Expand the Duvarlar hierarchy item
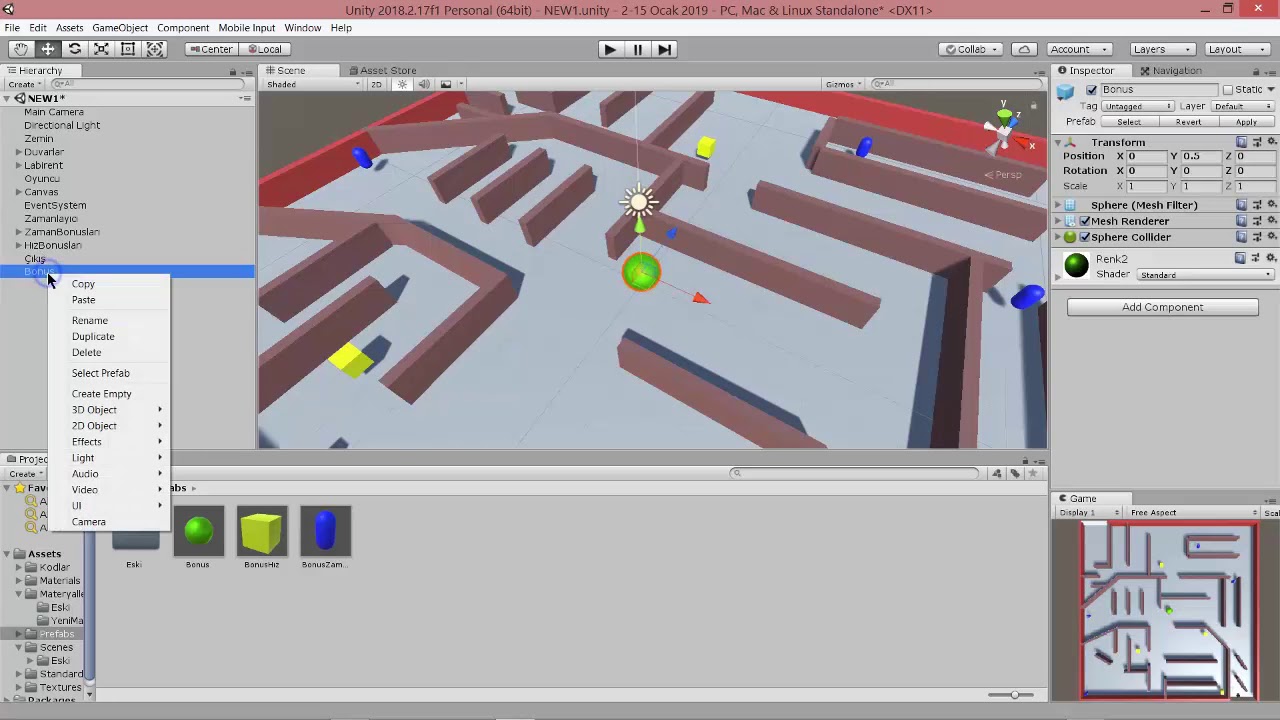 coord(18,152)
